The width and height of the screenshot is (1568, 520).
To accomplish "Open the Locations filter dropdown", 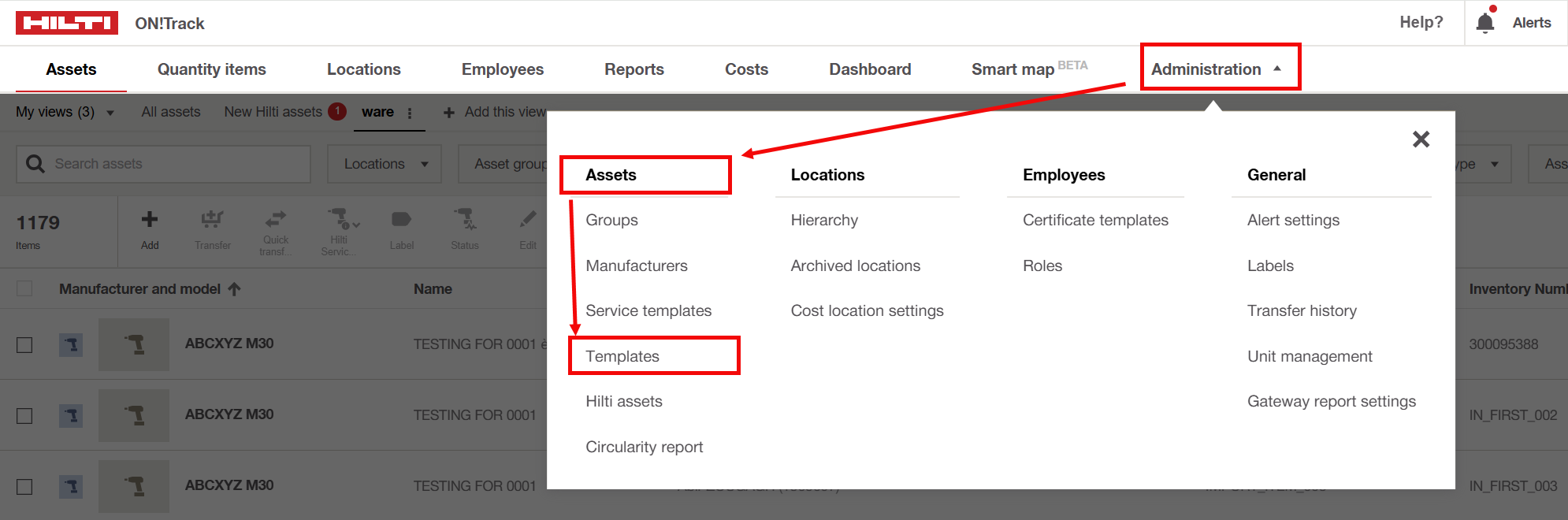I will [x=385, y=164].
